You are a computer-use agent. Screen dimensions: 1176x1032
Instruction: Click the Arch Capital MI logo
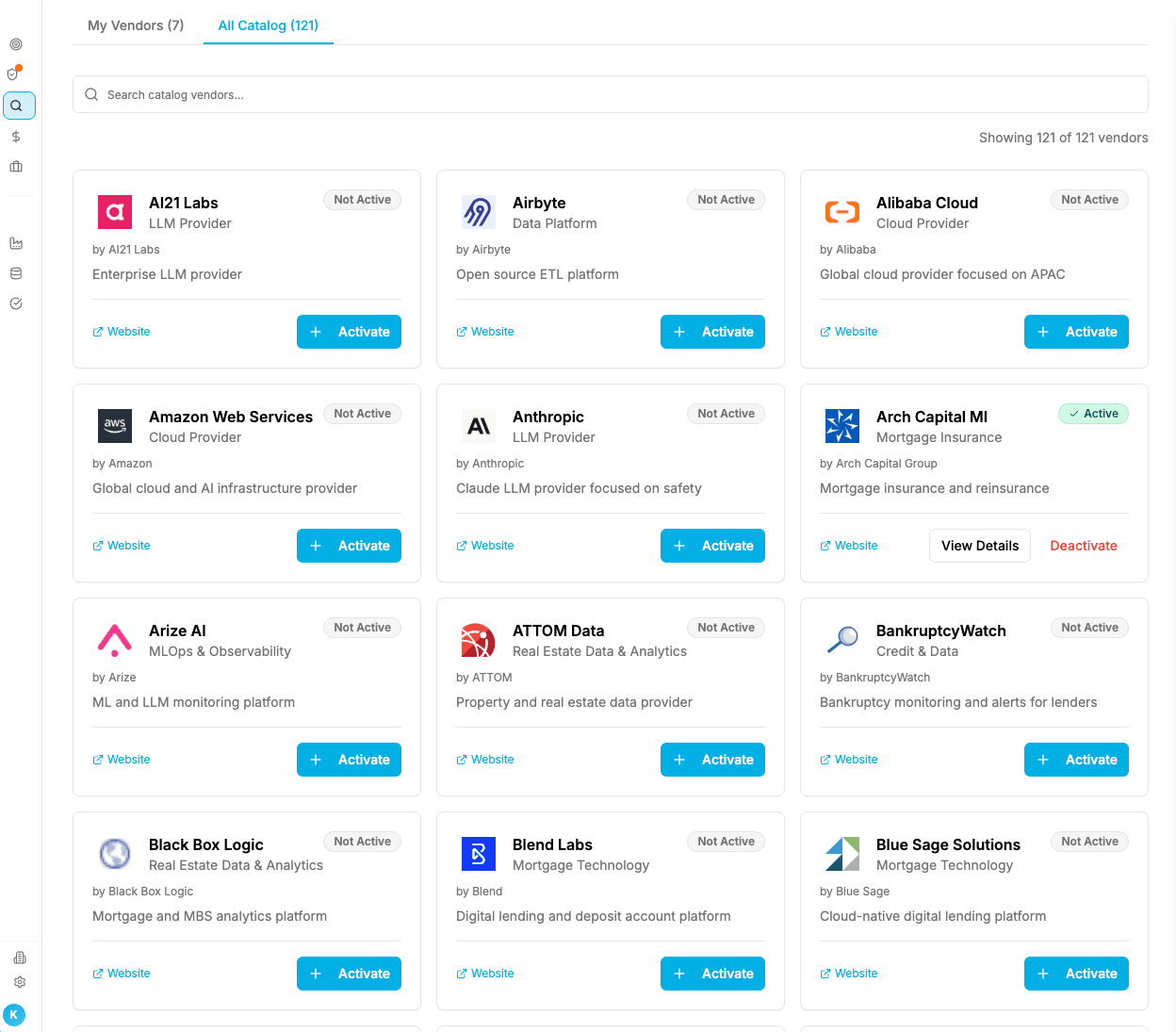coord(842,426)
